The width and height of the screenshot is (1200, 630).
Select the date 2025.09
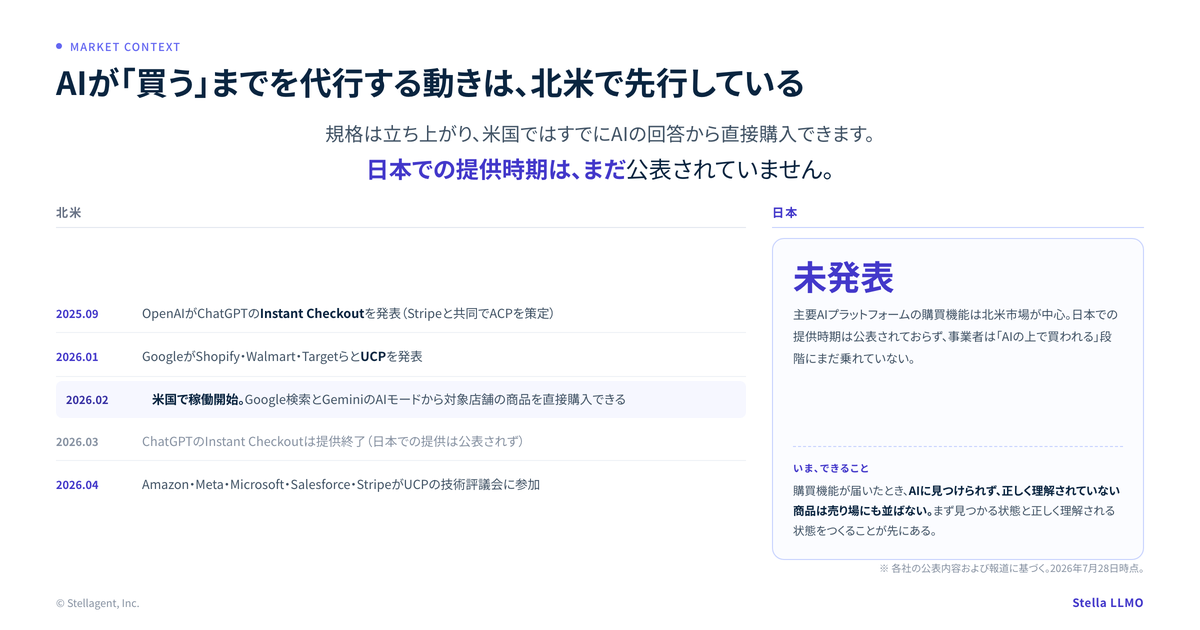point(77,314)
